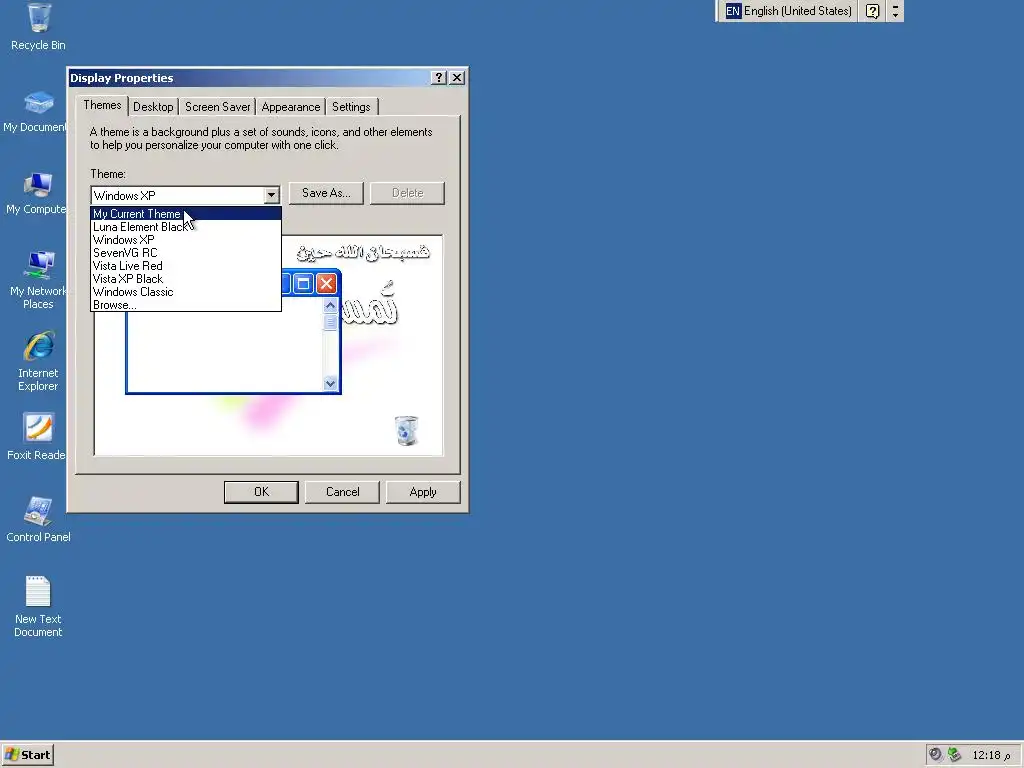This screenshot has width=1024, height=768.
Task: Select the My Computer desktop icon
Action: [x=36, y=193]
